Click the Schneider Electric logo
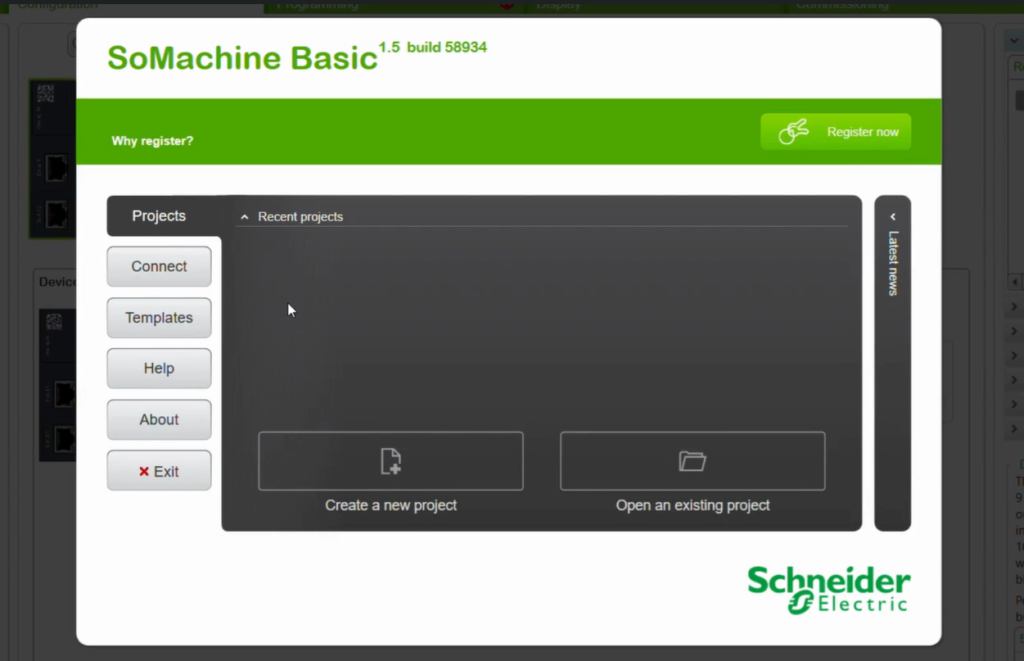Screen dimensions: 1024x661 point(829,589)
